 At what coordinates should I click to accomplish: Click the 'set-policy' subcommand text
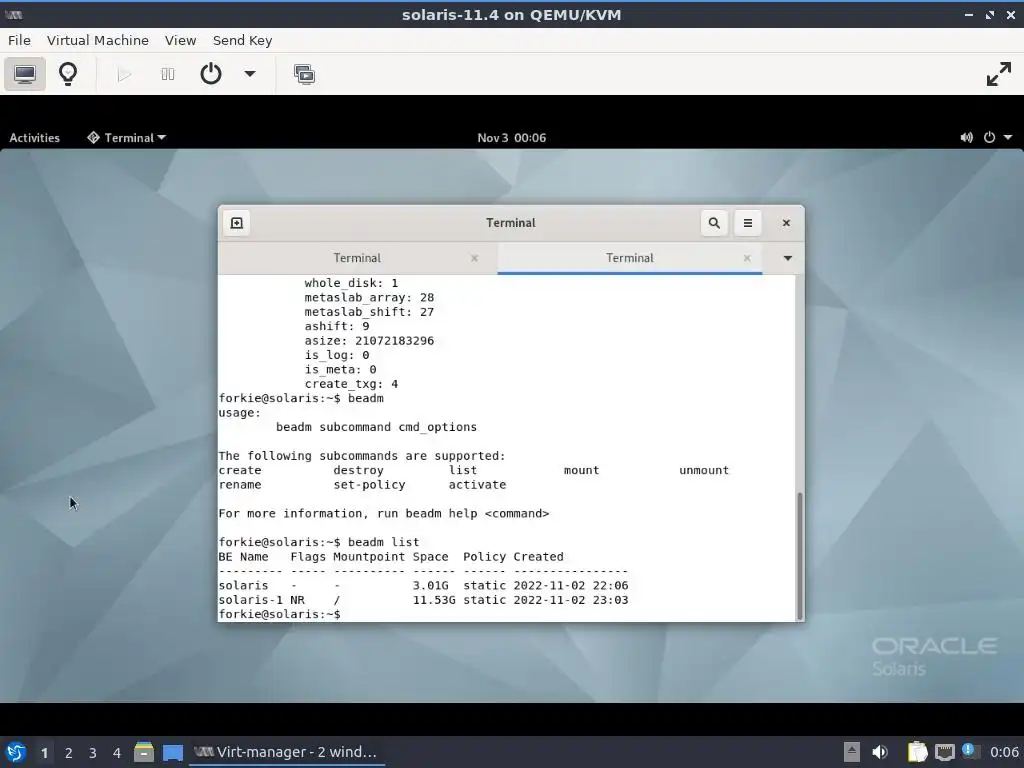(369, 485)
